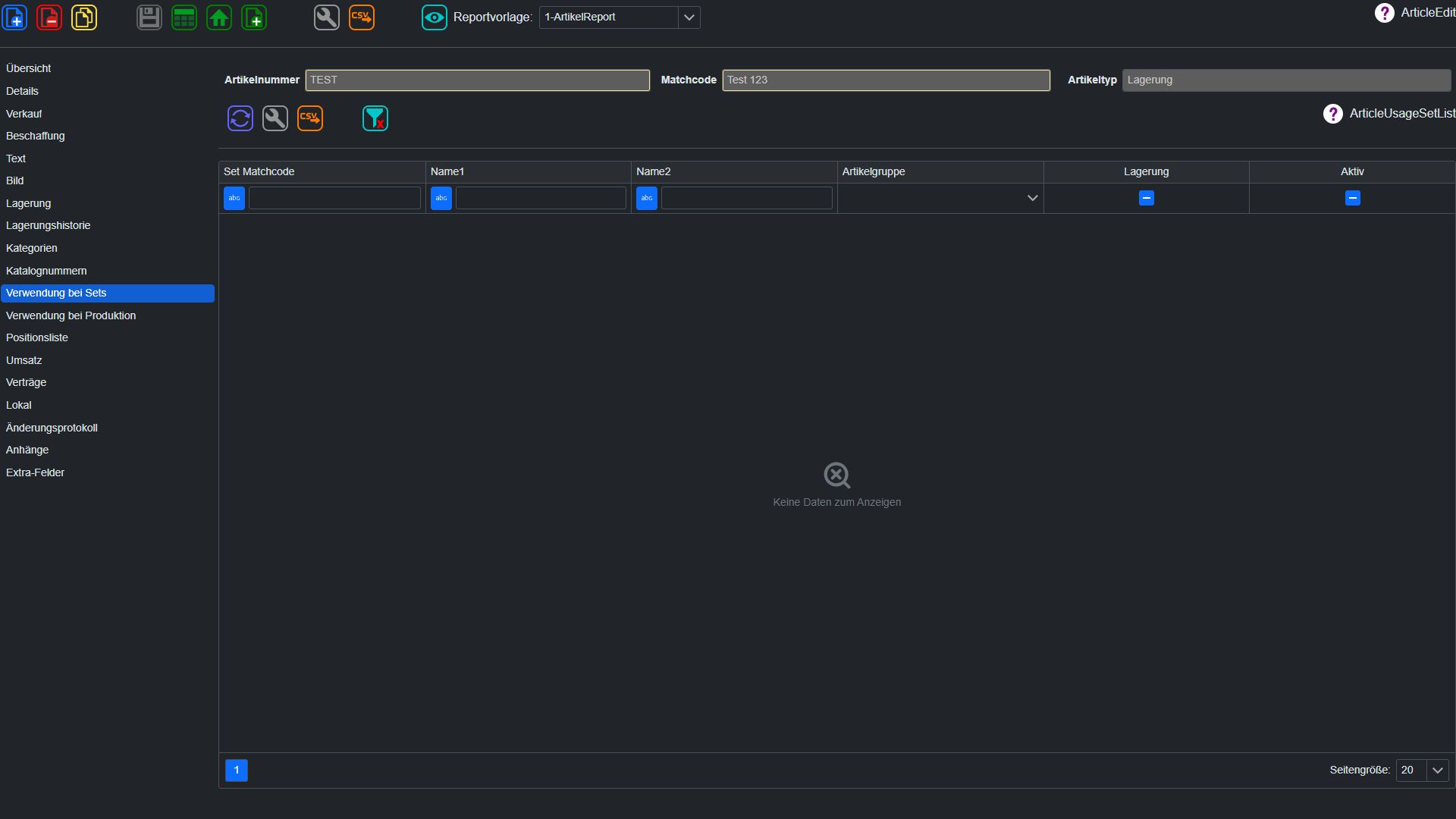The image size is (1456, 819).
Task: Open the Übersicht section
Action: click(x=107, y=68)
